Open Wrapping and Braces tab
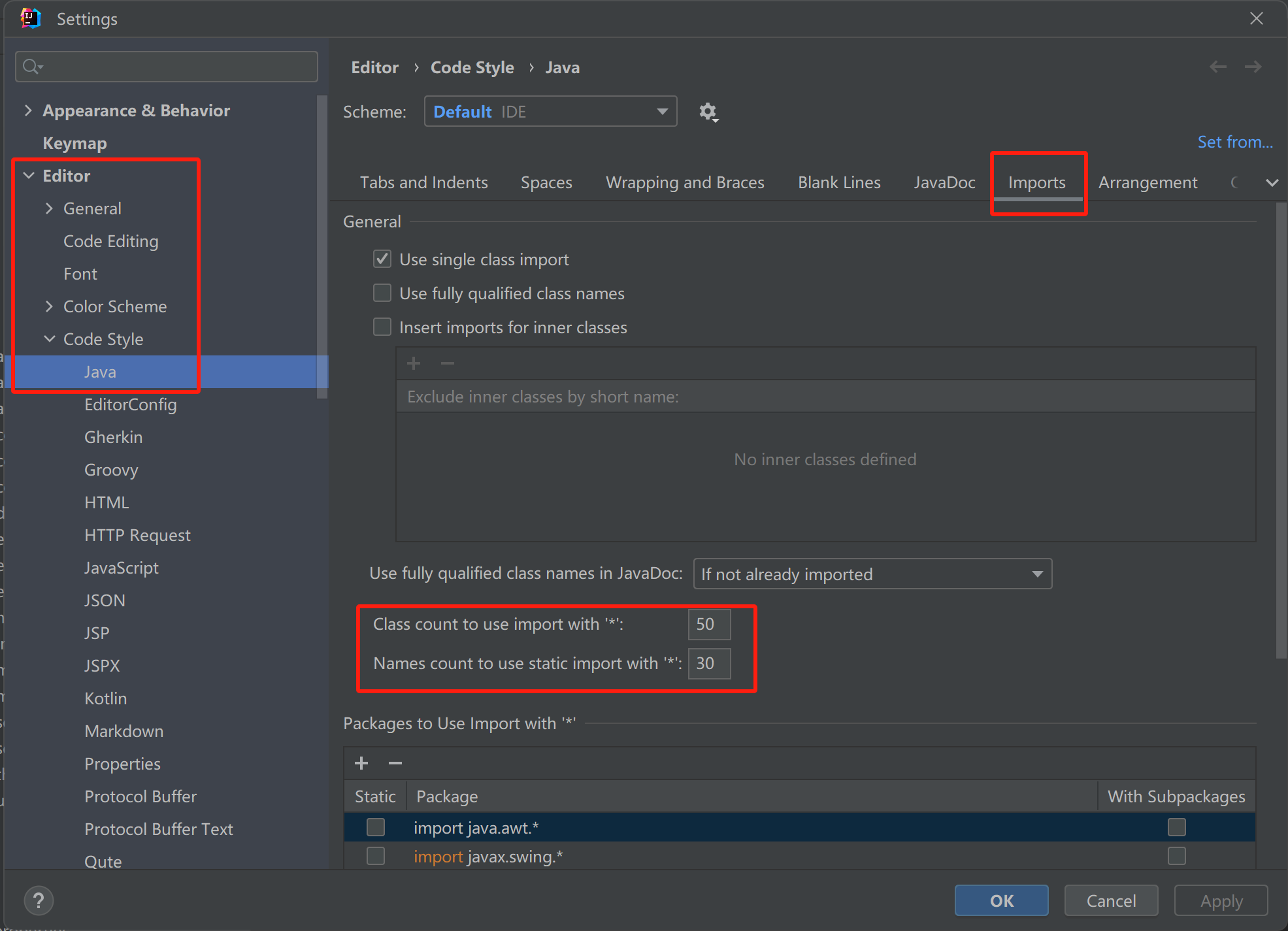The image size is (1288, 931). (x=685, y=183)
